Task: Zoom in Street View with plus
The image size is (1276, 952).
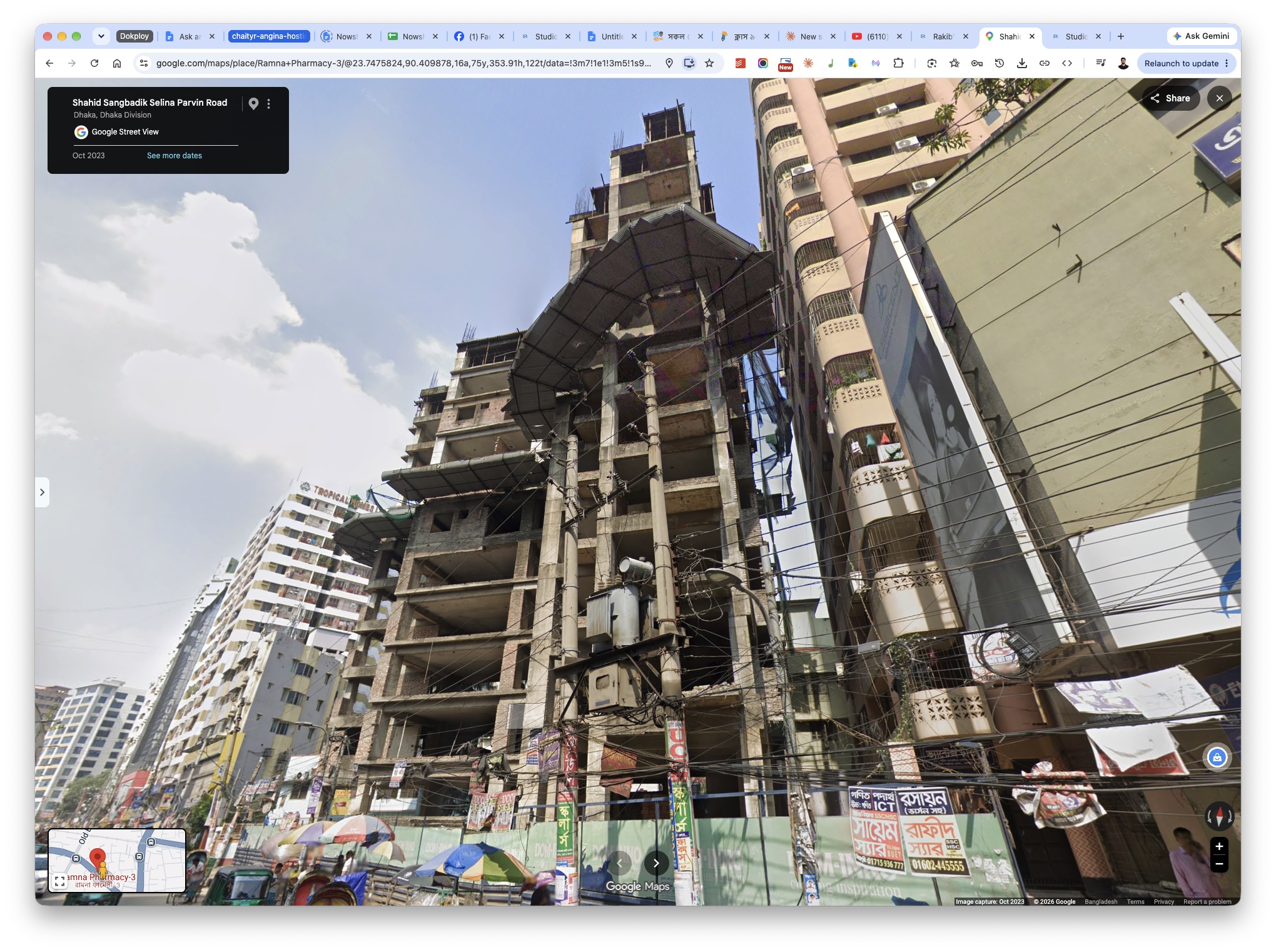Action: [x=1219, y=846]
